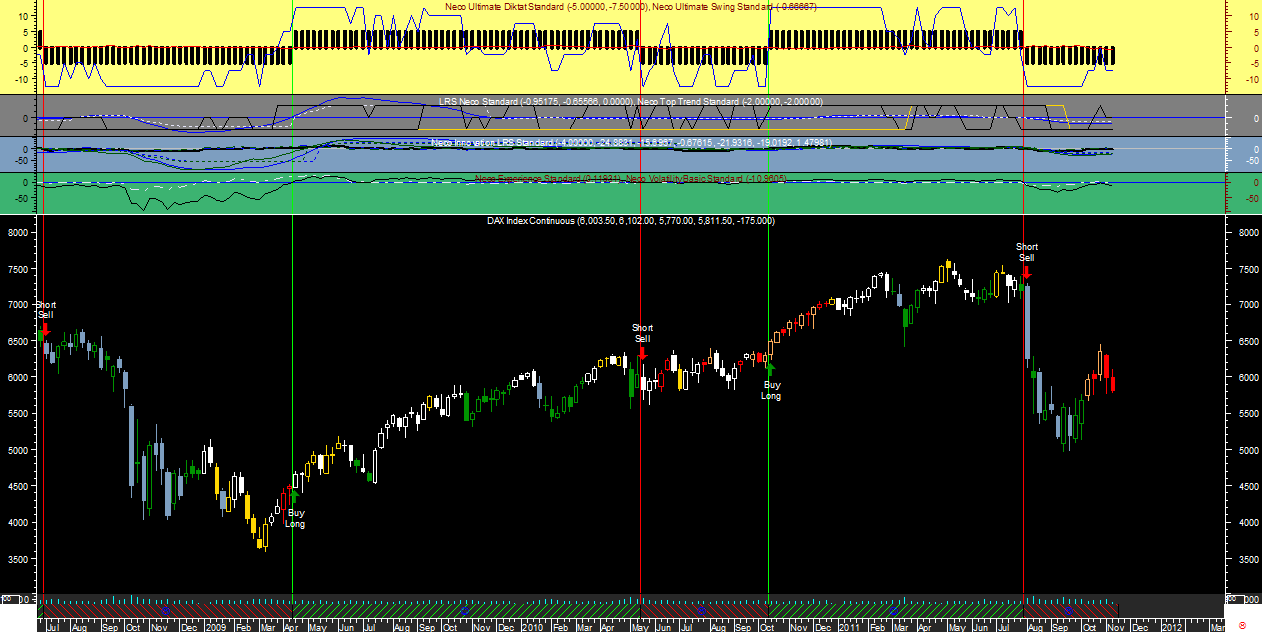Click the small red circle icon in the bottom corner

[x=1242, y=624]
